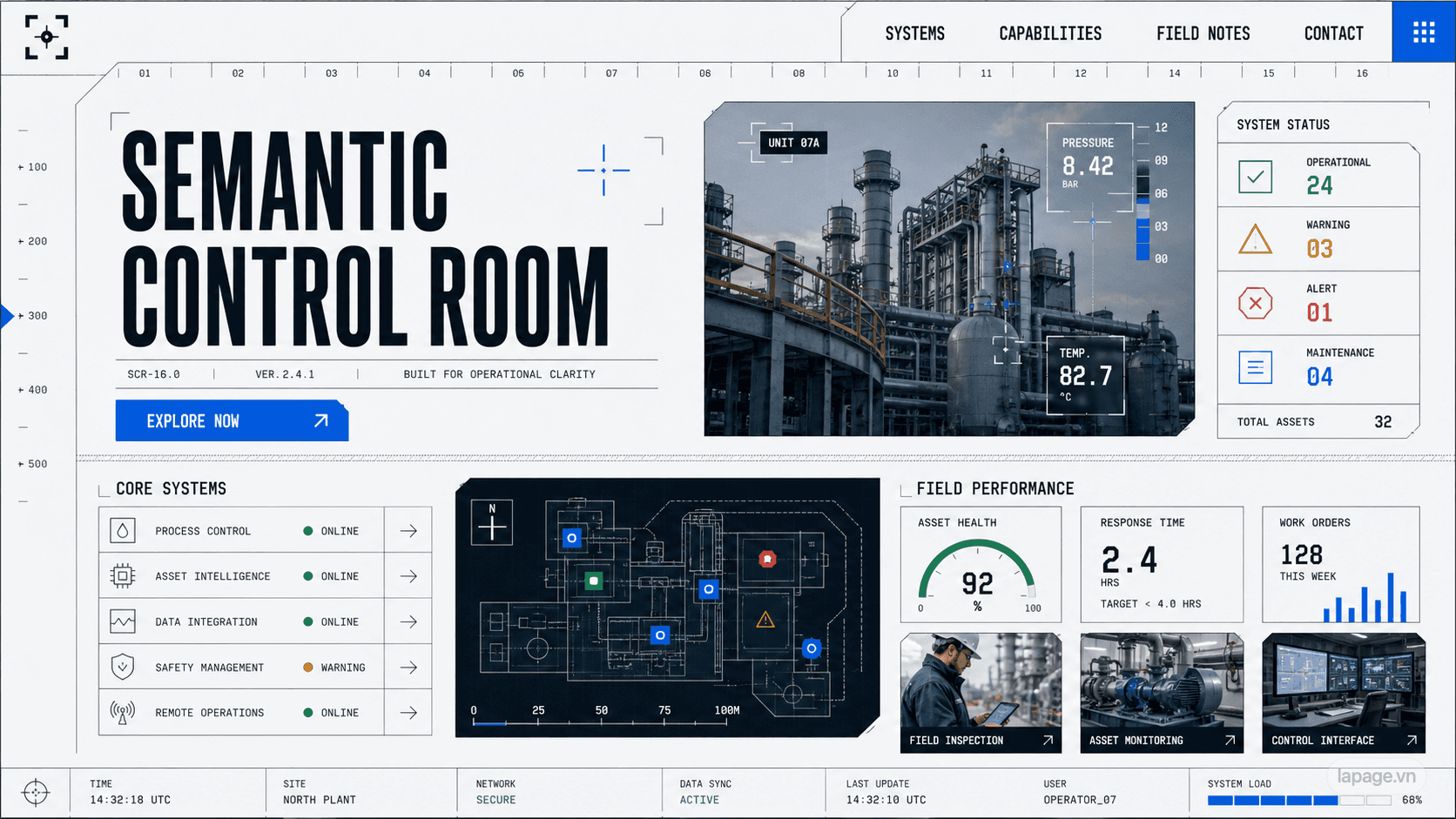The width and height of the screenshot is (1456, 819).
Task: Click the Operational checkmark icon
Action: (1255, 177)
